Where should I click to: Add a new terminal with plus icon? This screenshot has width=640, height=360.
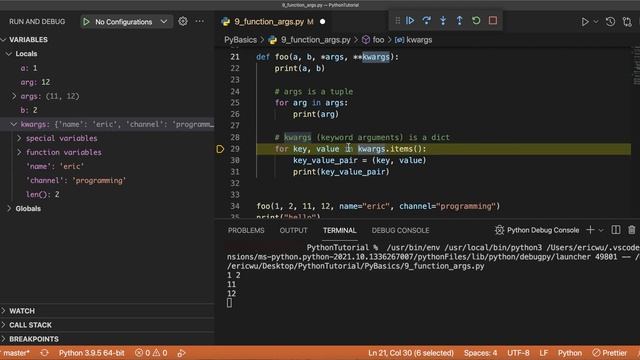590,230
